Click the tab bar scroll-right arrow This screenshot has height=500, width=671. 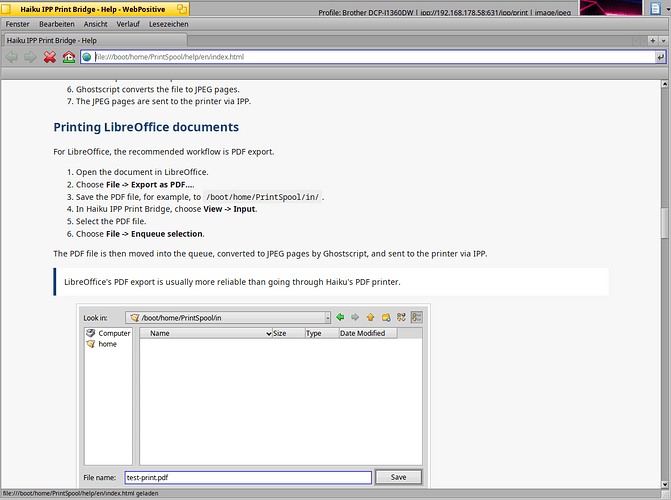(x=643, y=41)
